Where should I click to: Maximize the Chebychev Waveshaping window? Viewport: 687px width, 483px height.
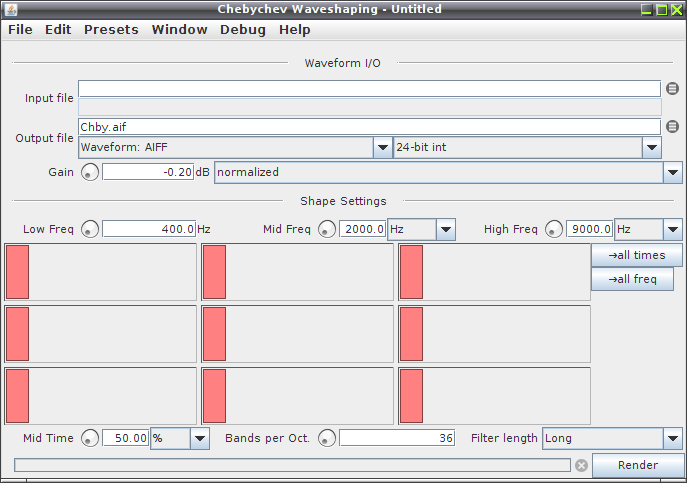662,10
